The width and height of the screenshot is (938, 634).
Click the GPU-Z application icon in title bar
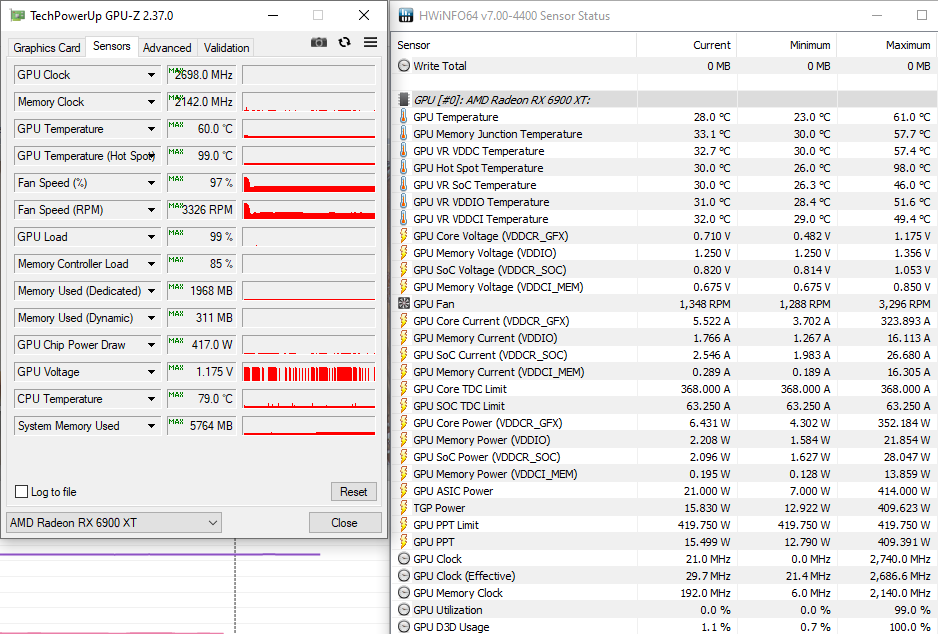tap(17, 16)
